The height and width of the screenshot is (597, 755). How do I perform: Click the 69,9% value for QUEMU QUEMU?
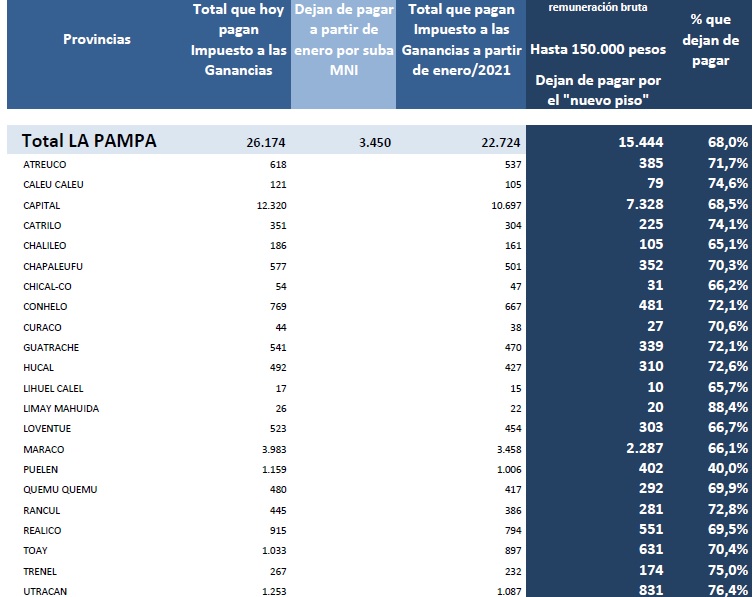click(x=728, y=488)
